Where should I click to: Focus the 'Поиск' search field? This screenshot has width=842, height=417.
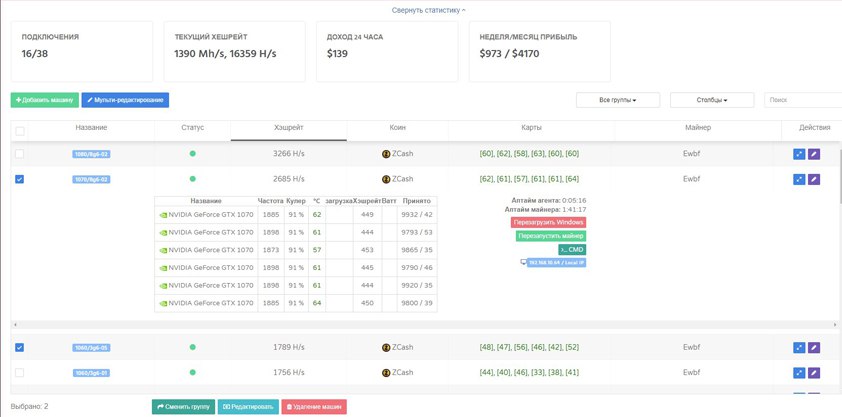pyautogui.click(x=801, y=100)
